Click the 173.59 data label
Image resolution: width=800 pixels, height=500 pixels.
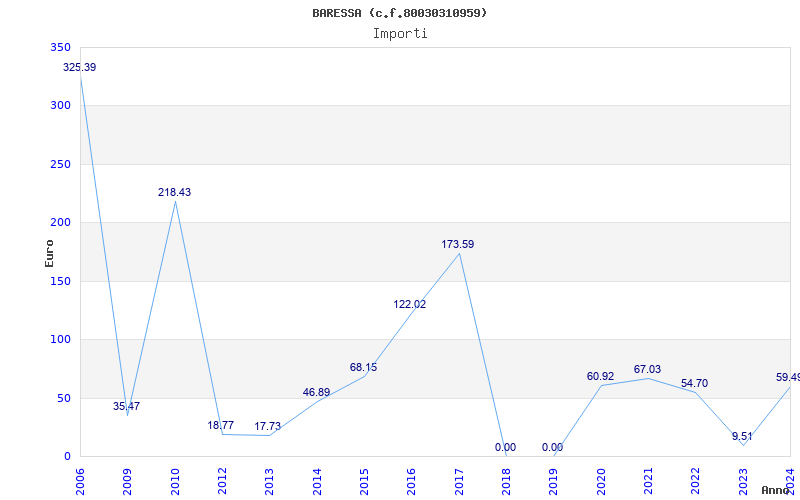(458, 244)
